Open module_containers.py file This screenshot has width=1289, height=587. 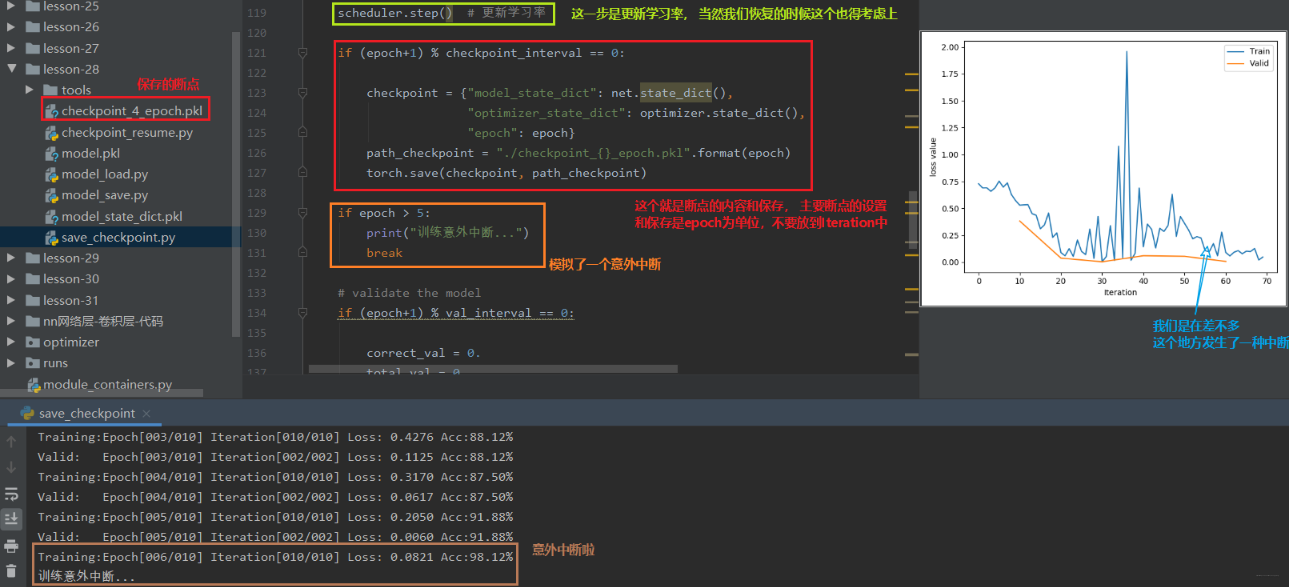tap(107, 384)
